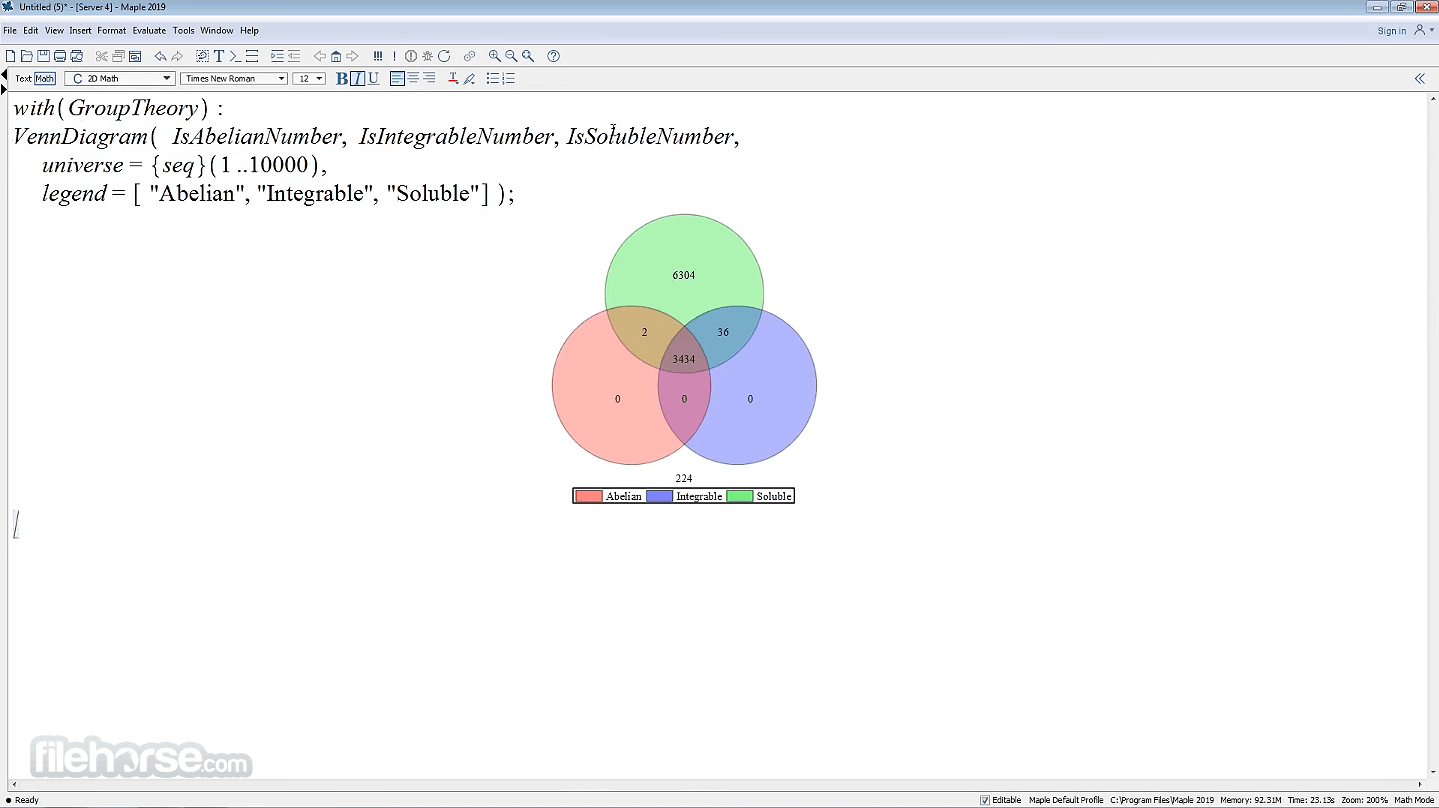Expand the Times New Roman font dropdown
Image resolution: width=1439 pixels, height=808 pixels.
(x=234, y=78)
